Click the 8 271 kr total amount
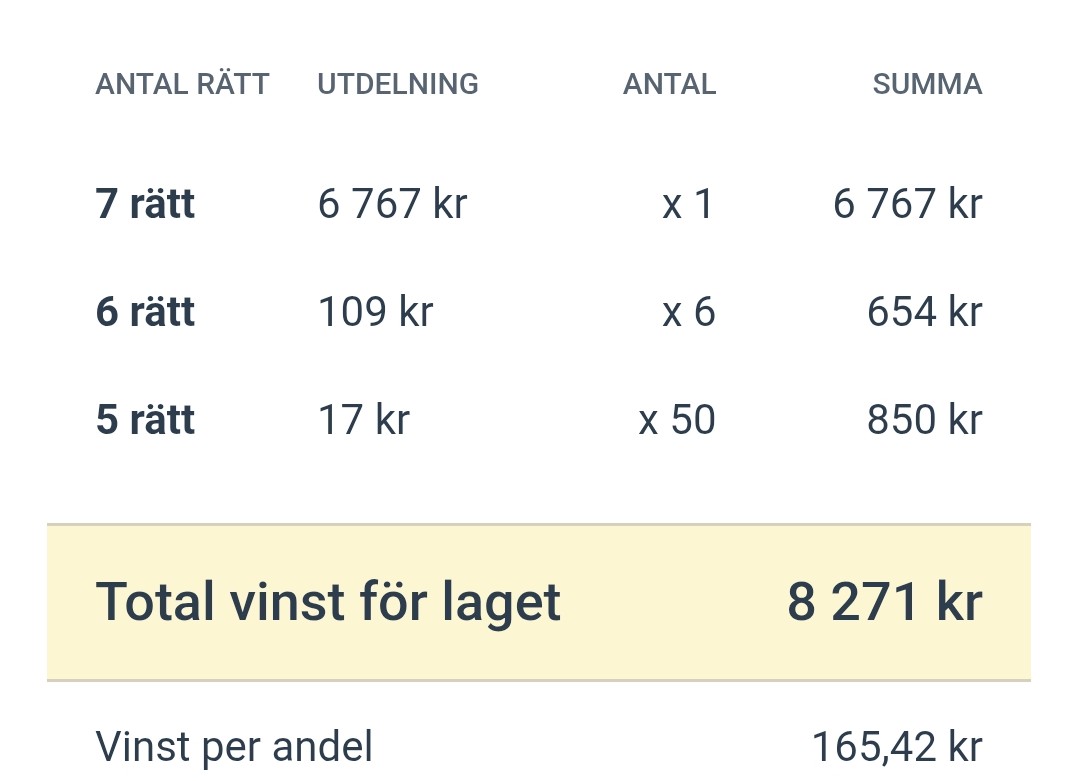This screenshot has height=781, width=1080. (x=885, y=602)
